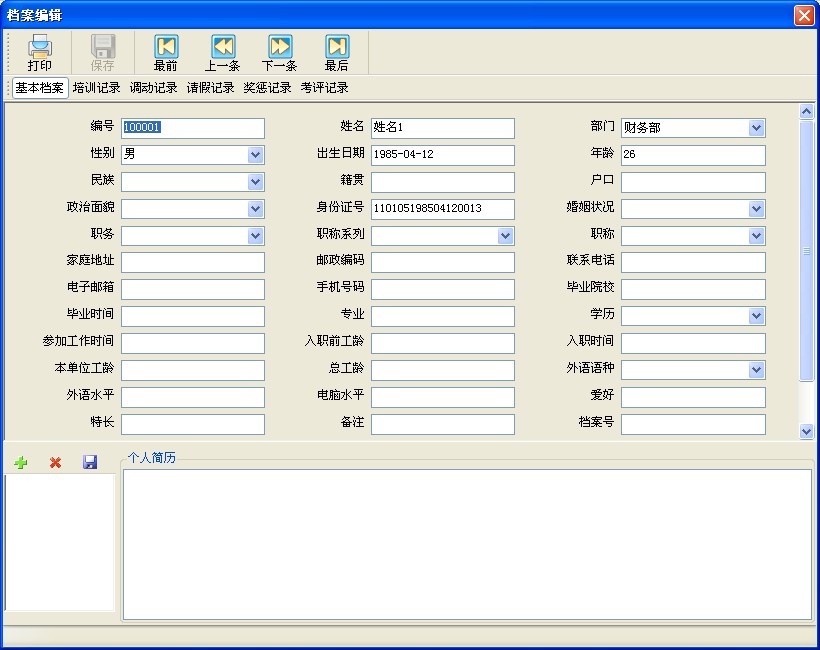Viewport: 820px width, 650px height.
Task: Expand the 职称系列 dropdown
Action: coord(505,236)
